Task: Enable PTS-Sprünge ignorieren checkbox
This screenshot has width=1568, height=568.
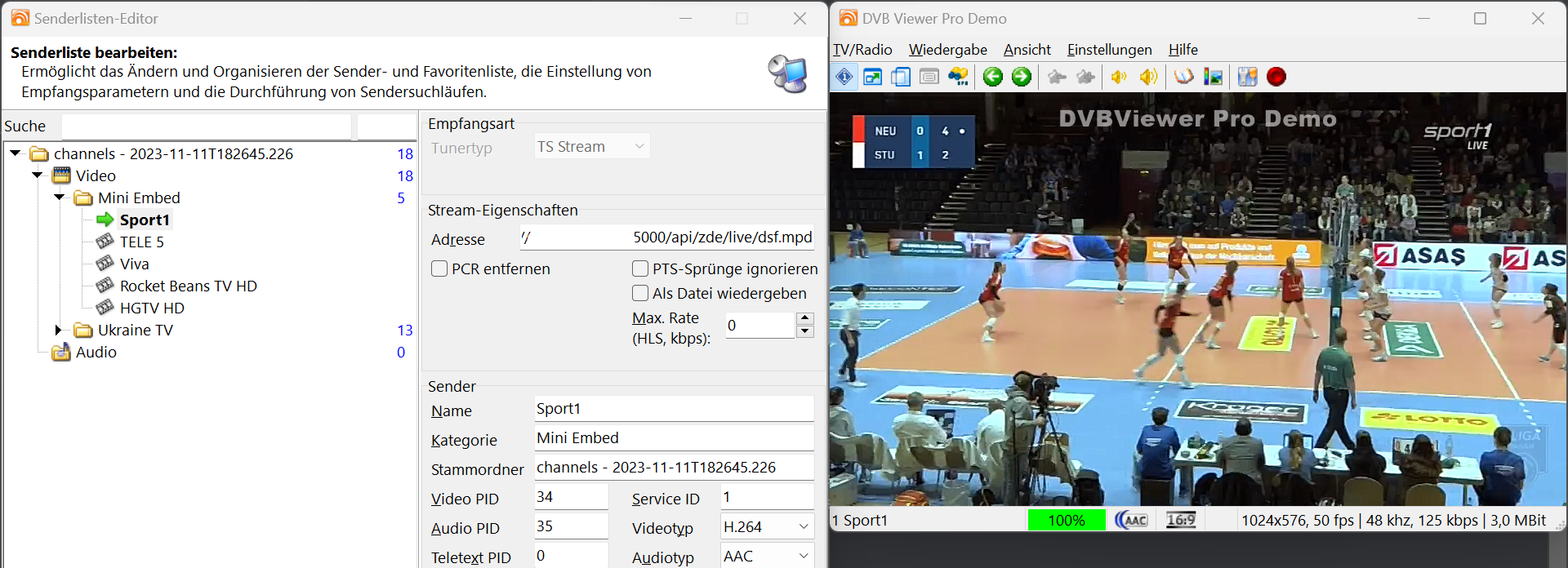Action: point(640,268)
